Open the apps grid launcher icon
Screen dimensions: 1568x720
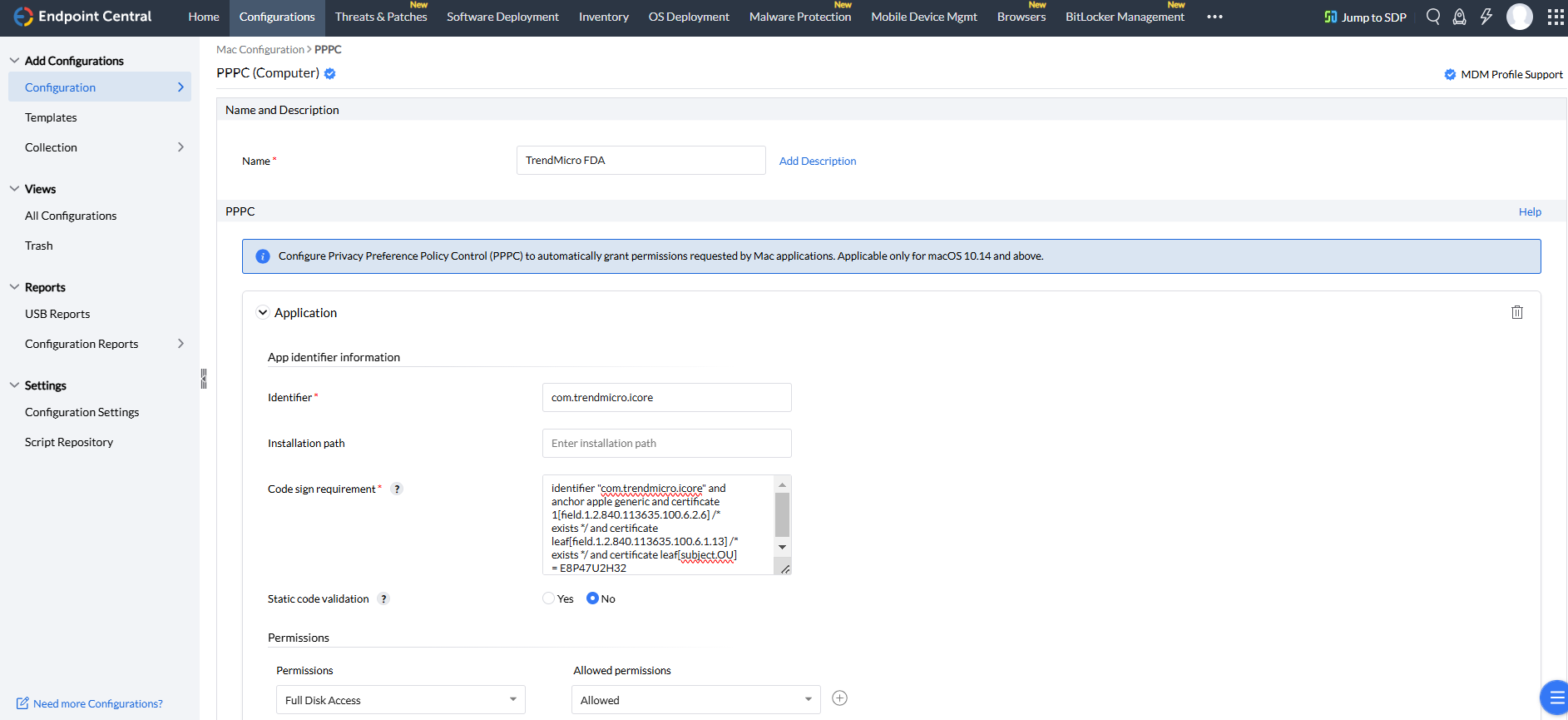1556,17
